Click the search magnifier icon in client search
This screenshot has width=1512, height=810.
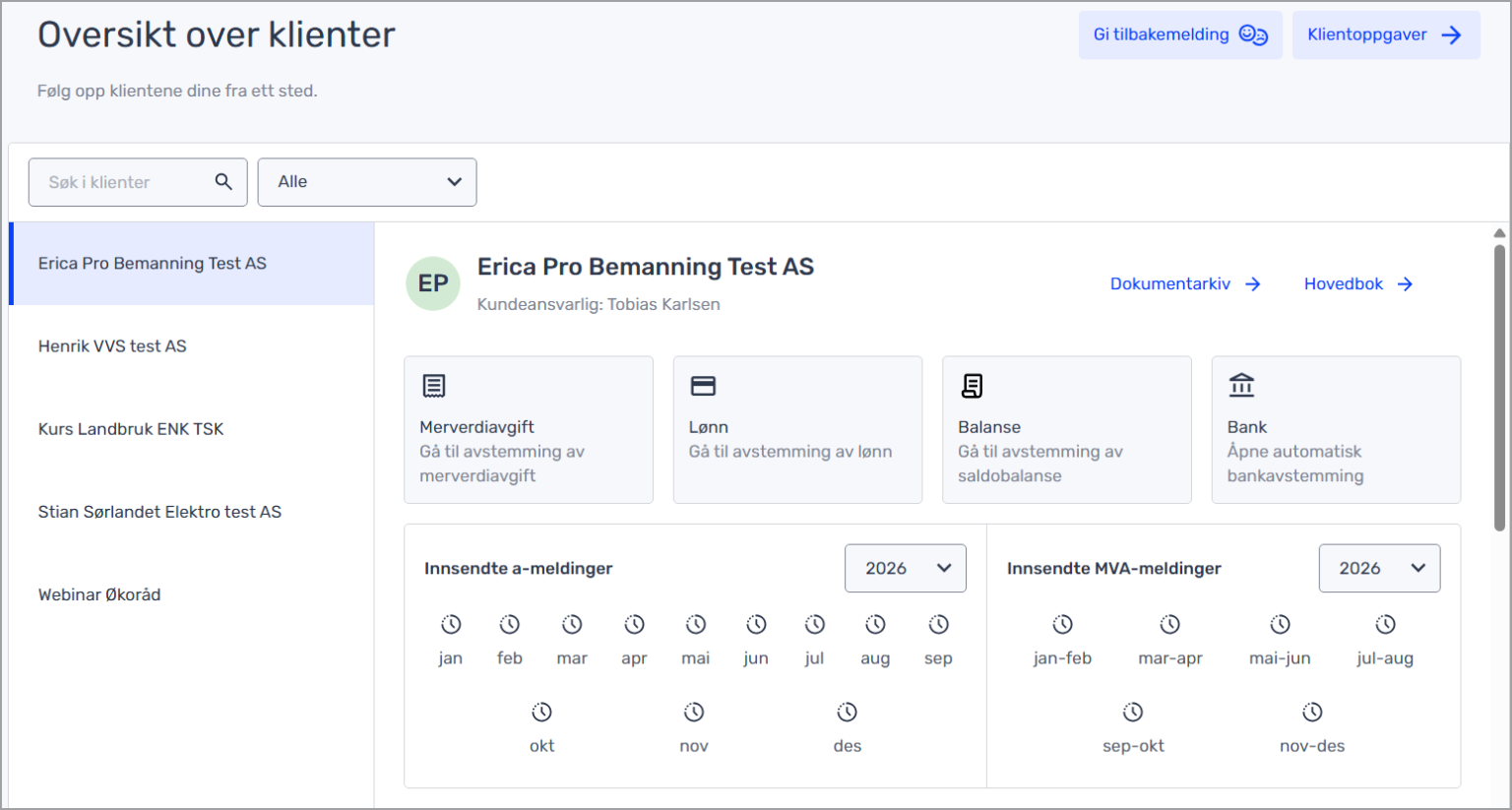point(223,182)
